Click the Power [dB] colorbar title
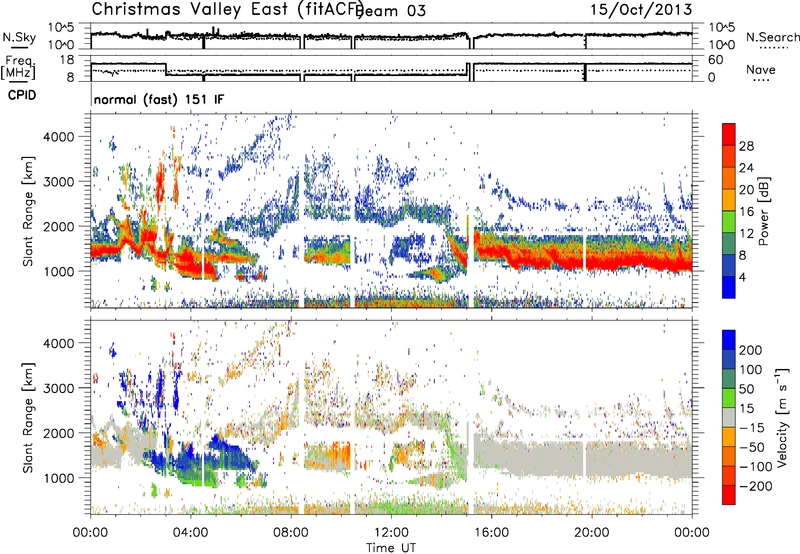The width and height of the screenshot is (800, 554). (763, 211)
